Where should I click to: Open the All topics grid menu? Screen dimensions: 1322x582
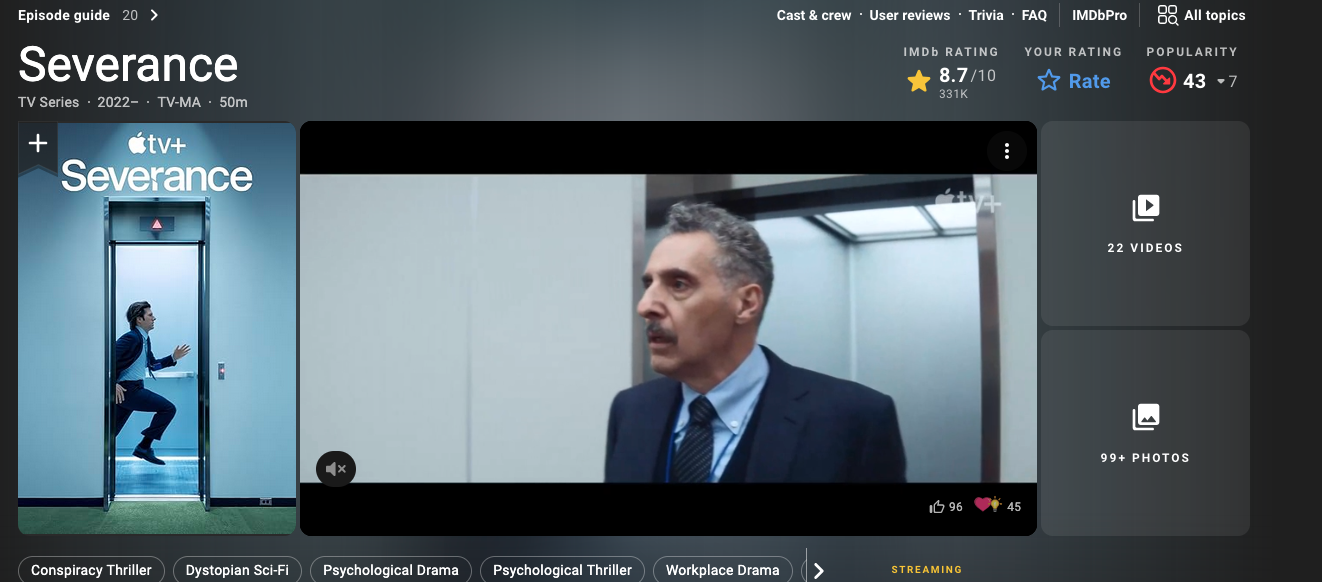1201,15
